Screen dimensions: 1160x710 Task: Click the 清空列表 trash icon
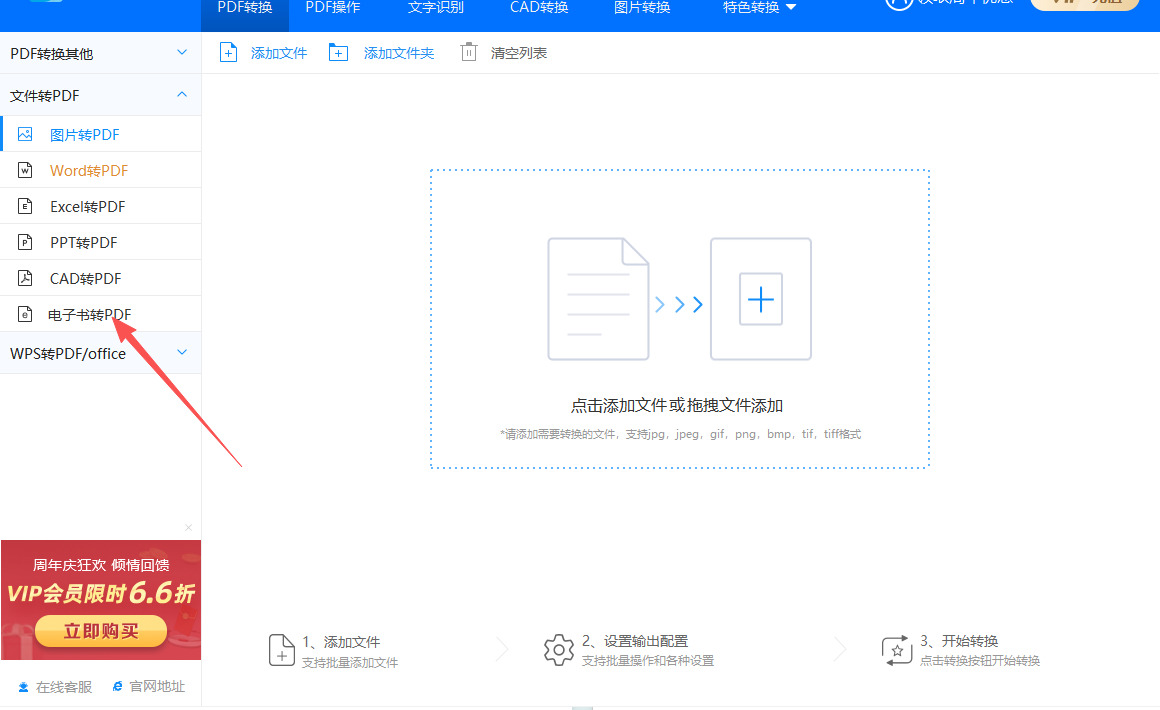click(468, 53)
